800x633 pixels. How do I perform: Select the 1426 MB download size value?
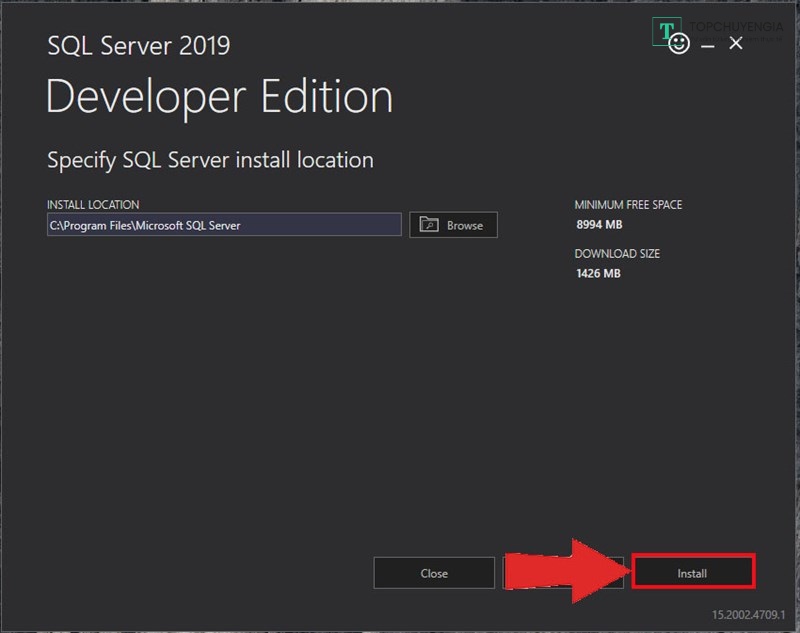(x=598, y=273)
